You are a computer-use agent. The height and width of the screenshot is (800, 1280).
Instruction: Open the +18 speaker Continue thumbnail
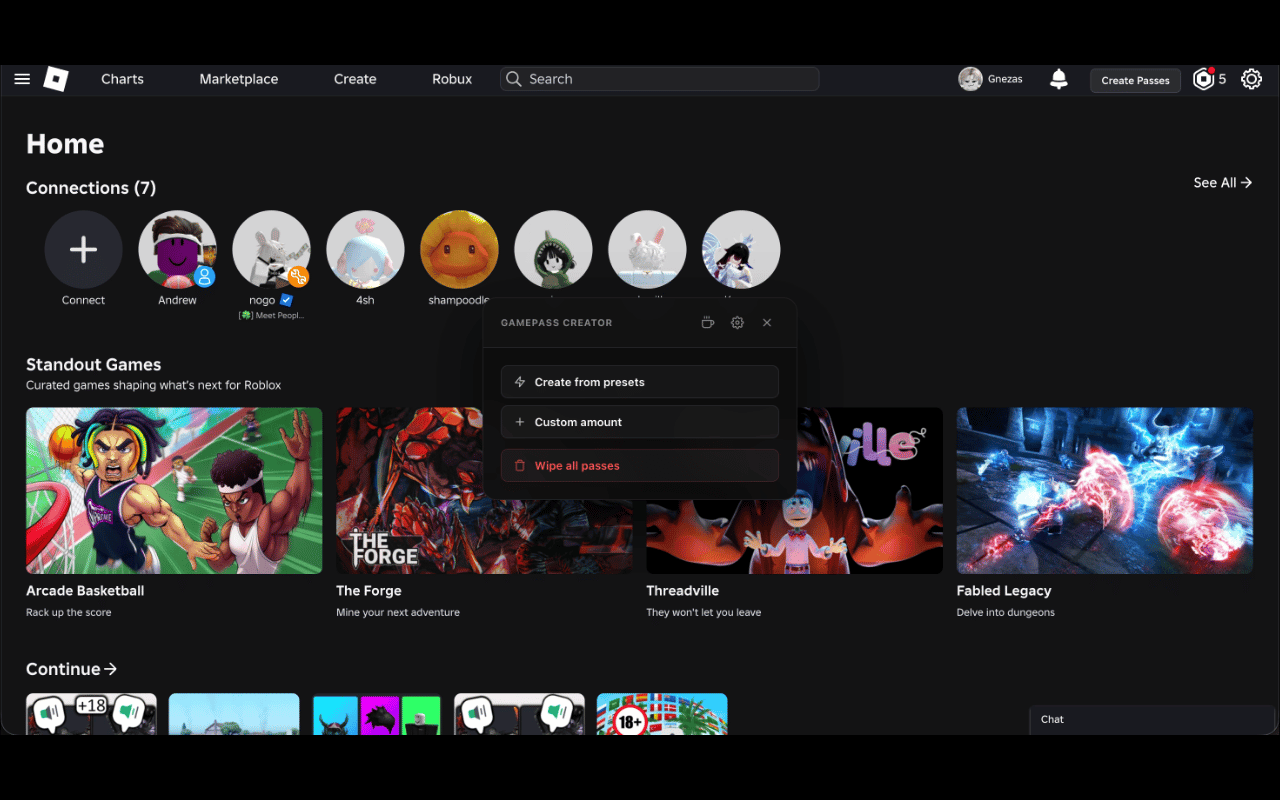[x=91, y=714]
